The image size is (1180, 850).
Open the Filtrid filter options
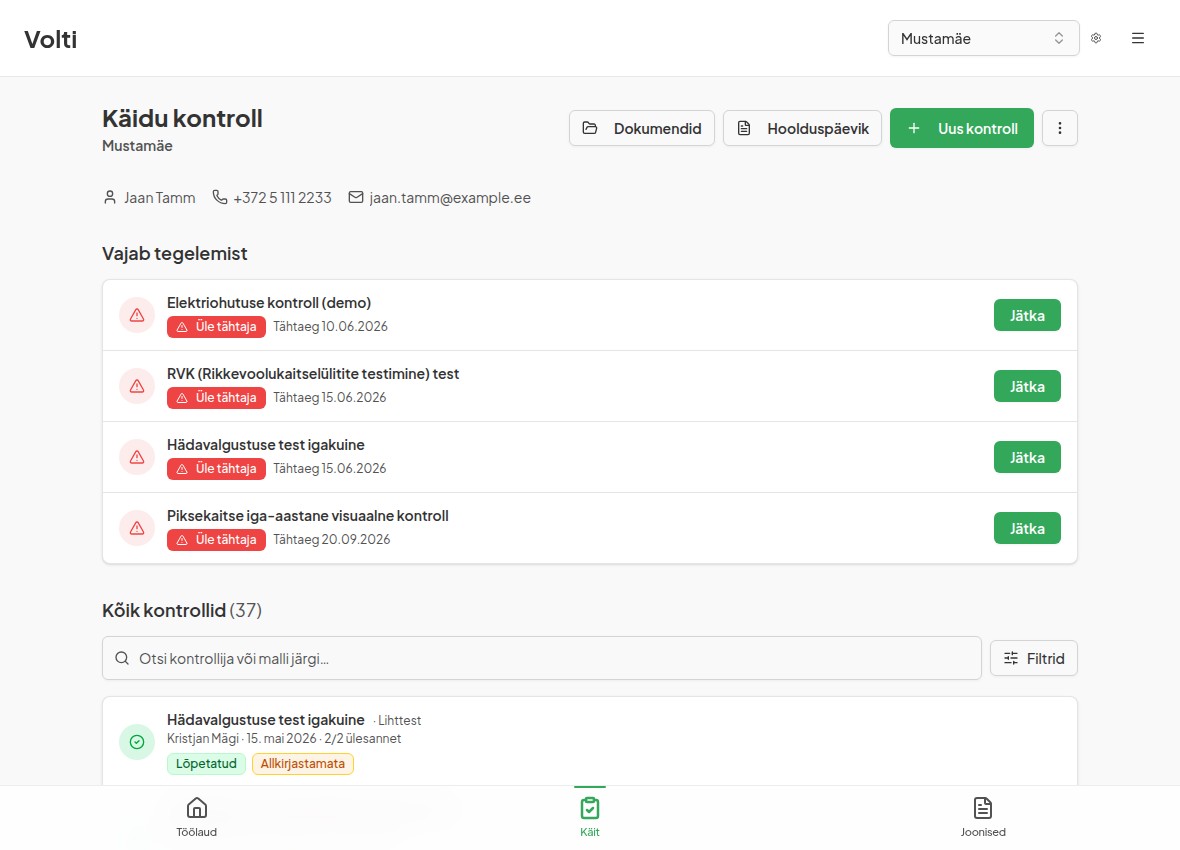click(x=1033, y=659)
